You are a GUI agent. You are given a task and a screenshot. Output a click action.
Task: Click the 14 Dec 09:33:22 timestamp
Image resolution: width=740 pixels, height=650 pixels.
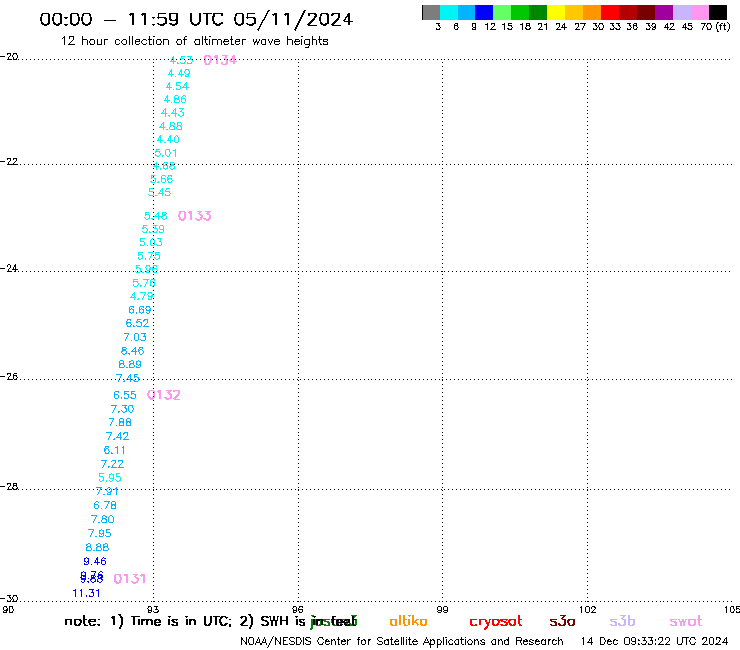click(x=655, y=642)
